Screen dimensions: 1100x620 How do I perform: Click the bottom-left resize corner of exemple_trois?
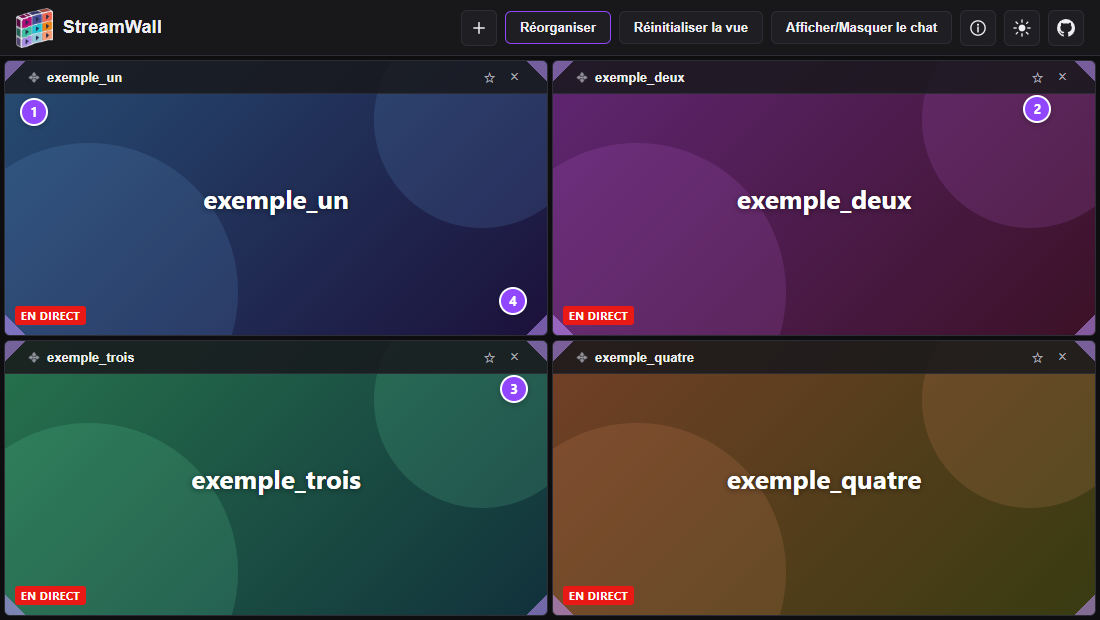coord(12,608)
